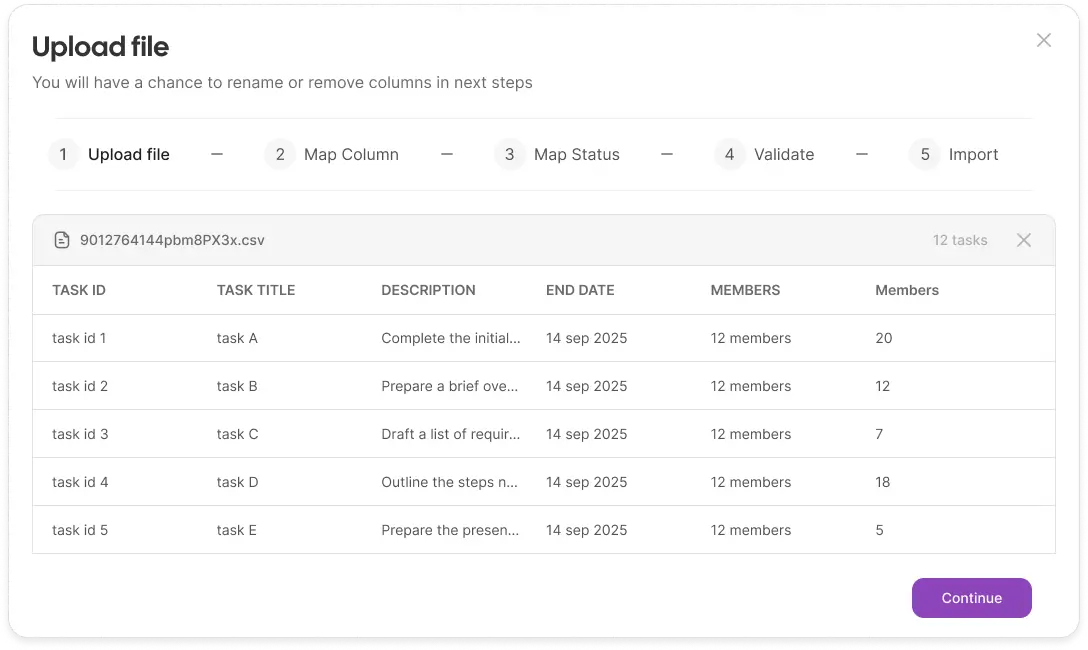Select step 1 Upload file

click(x=110, y=154)
